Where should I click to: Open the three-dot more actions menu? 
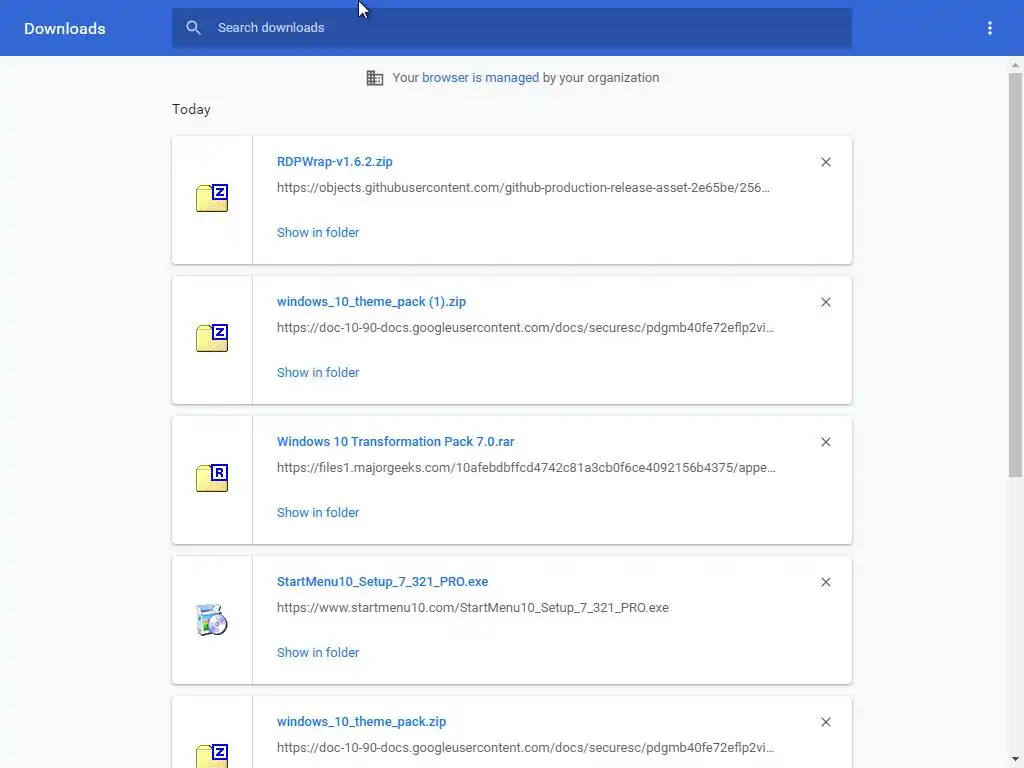click(x=989, y=28)
